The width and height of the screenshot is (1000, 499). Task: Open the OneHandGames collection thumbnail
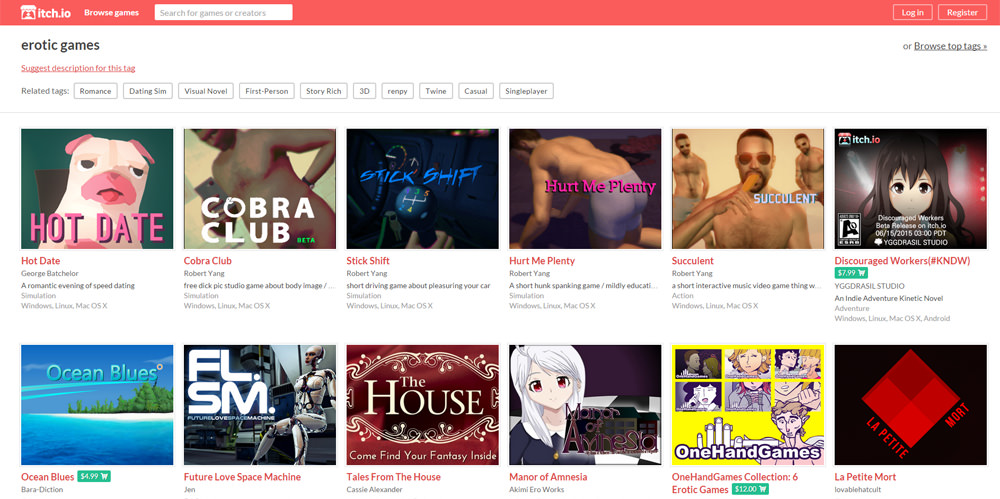[x=748, y=405]
